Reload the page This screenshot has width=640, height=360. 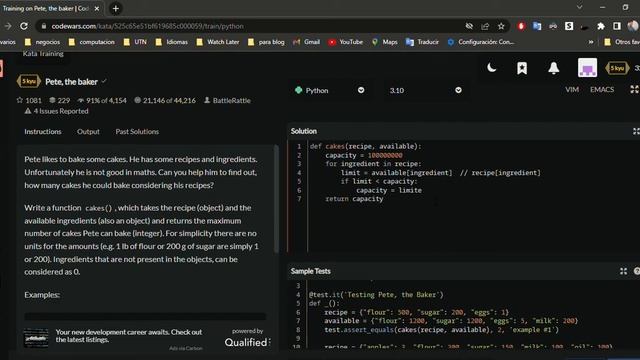tap(24, 26)
